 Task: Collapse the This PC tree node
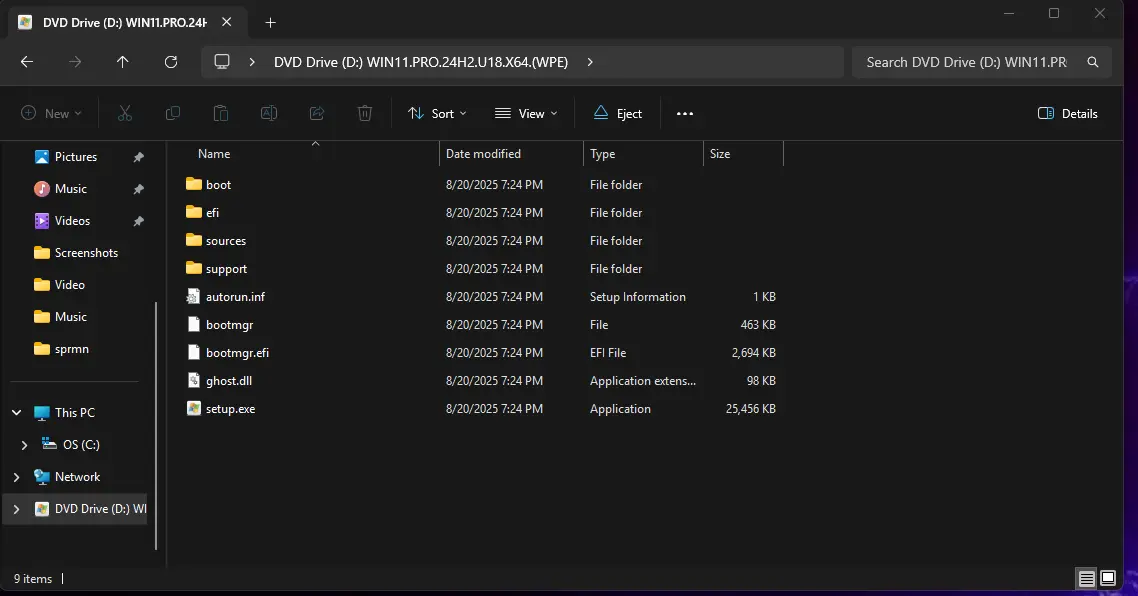point(16,413)
